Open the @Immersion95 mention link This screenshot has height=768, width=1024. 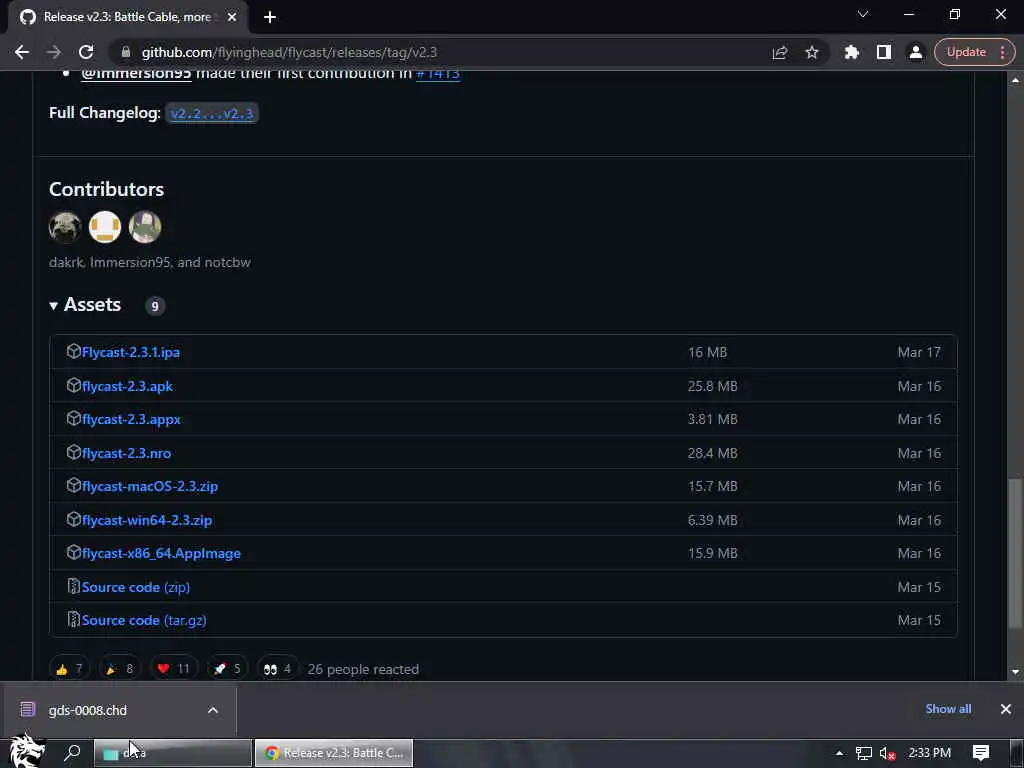[x=136, y=74]
